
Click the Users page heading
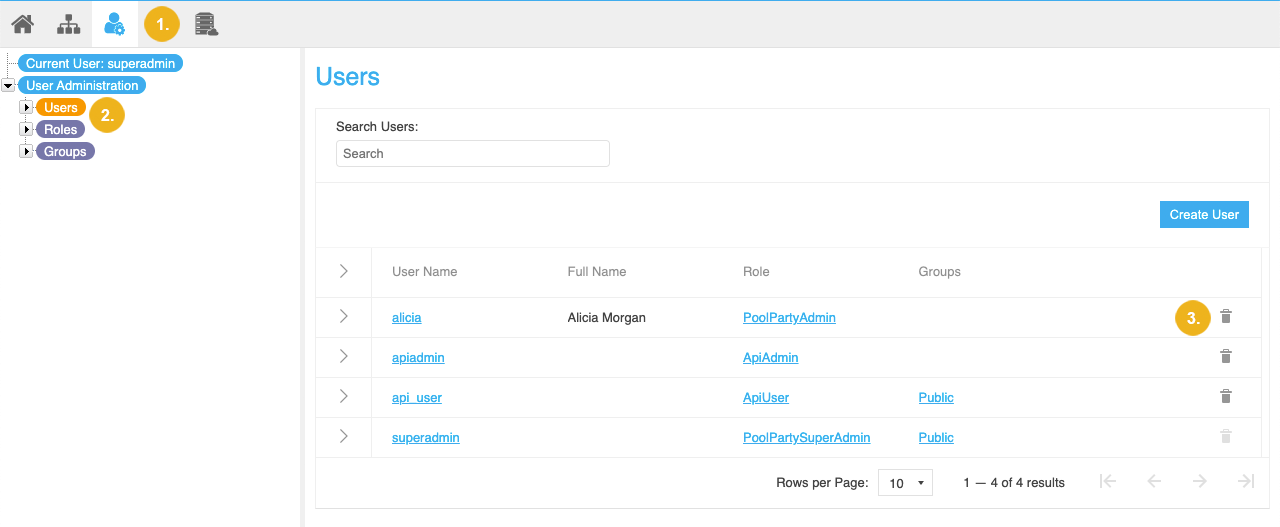tap(348, 77)
